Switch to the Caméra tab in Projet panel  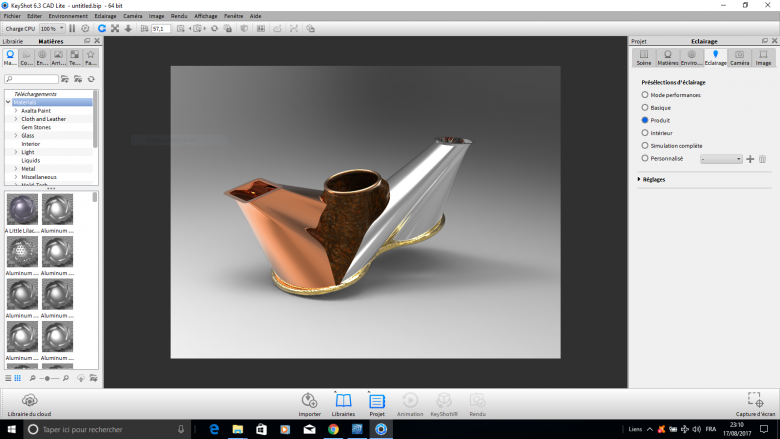[739, 57]
